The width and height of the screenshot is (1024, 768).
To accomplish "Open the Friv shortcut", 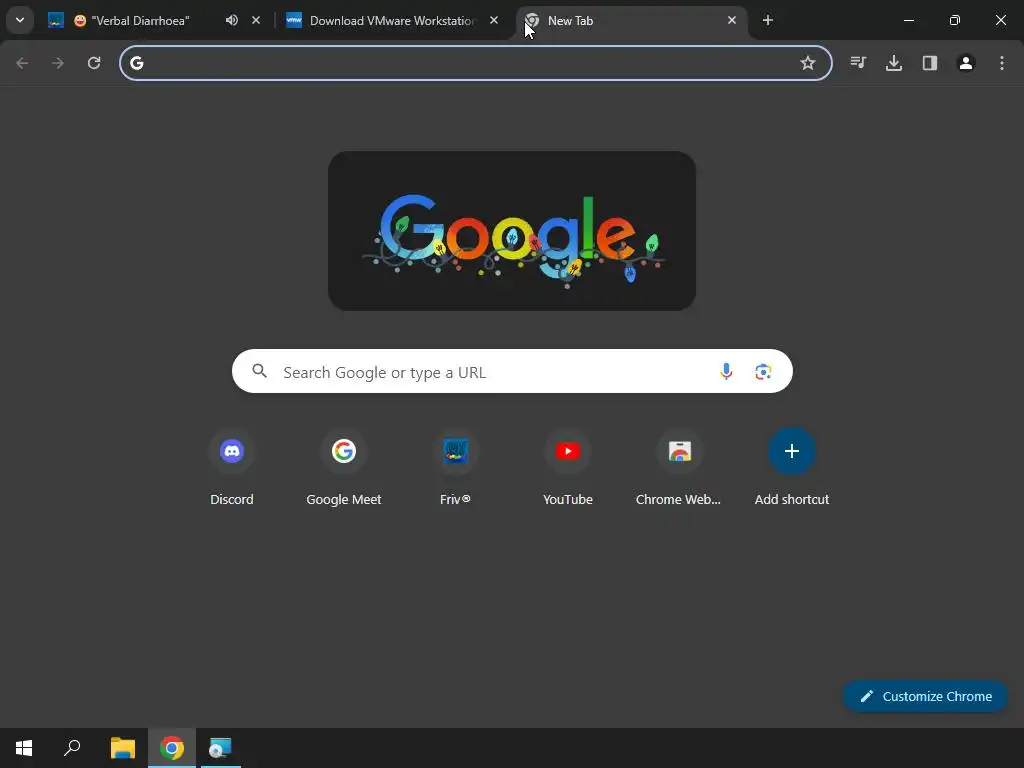I will 455,468.
